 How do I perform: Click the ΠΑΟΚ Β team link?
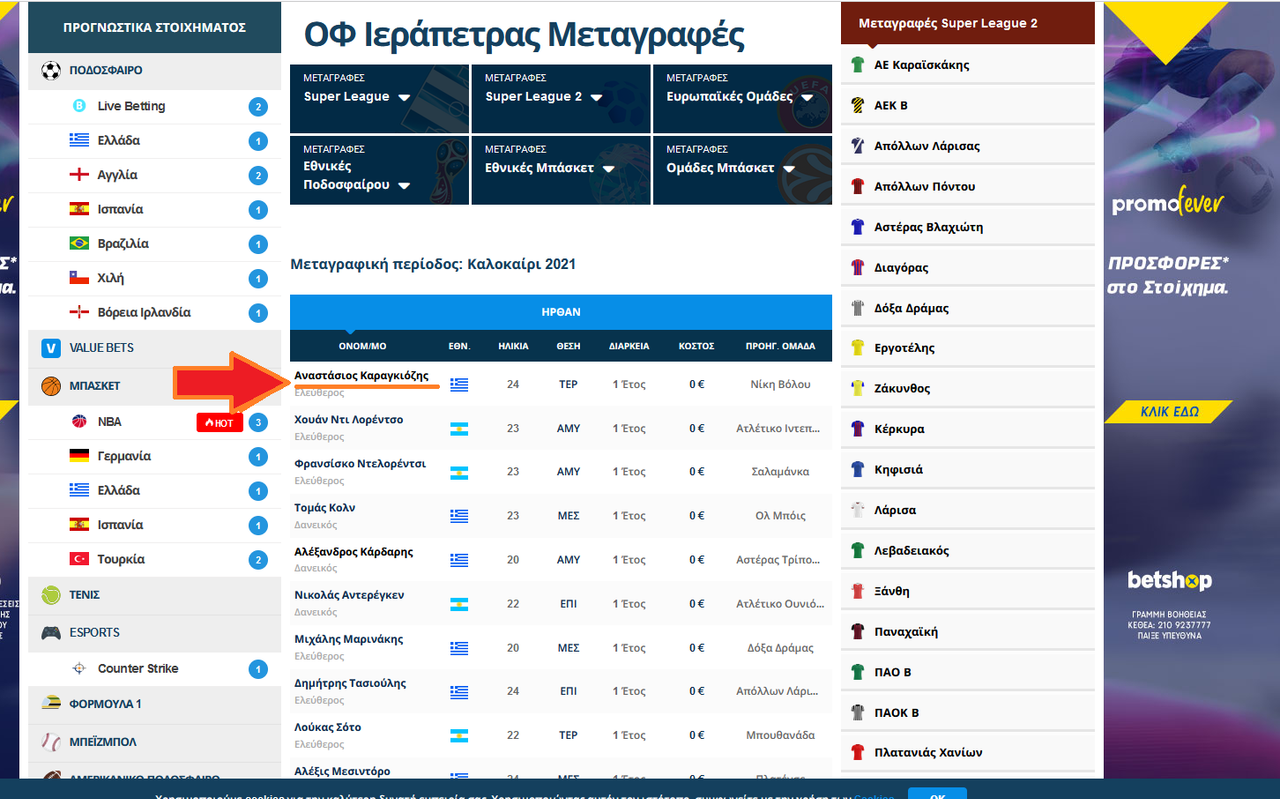896,712
